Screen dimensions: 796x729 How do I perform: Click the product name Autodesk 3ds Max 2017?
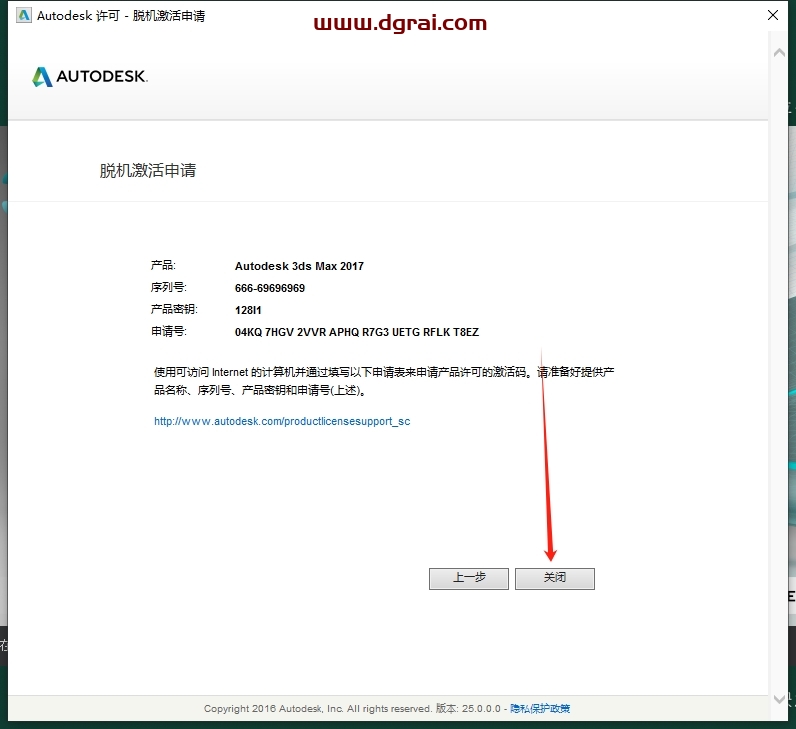pos(299,266)
